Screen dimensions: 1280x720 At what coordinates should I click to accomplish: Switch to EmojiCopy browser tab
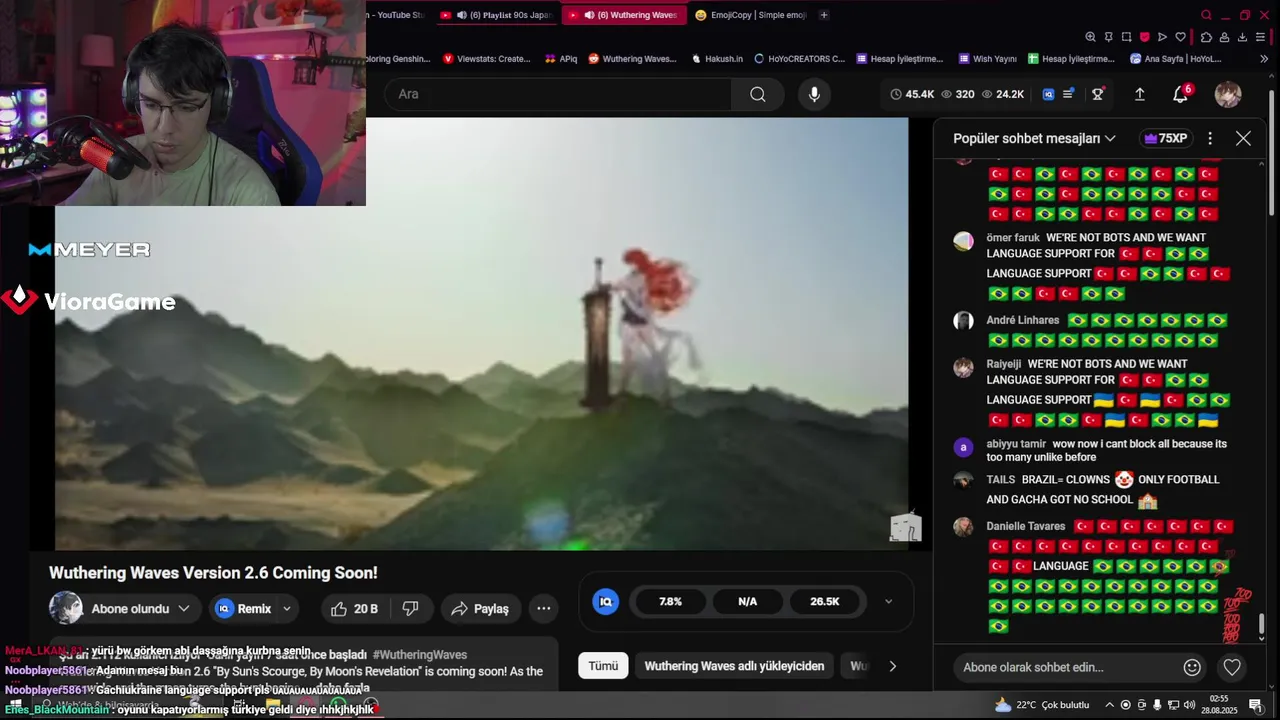coord(750,15)
